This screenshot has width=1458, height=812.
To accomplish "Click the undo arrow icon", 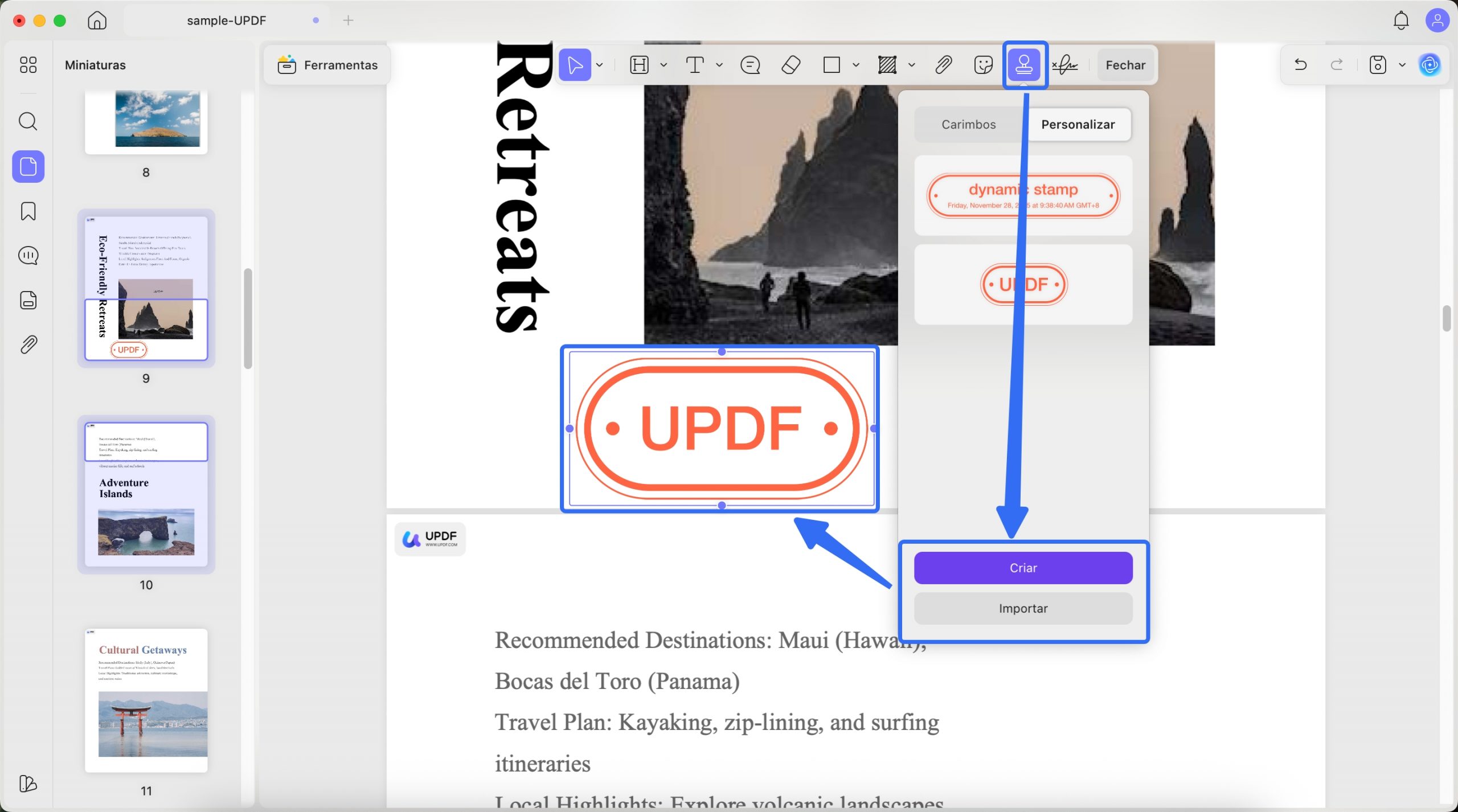I will 1300,65.
